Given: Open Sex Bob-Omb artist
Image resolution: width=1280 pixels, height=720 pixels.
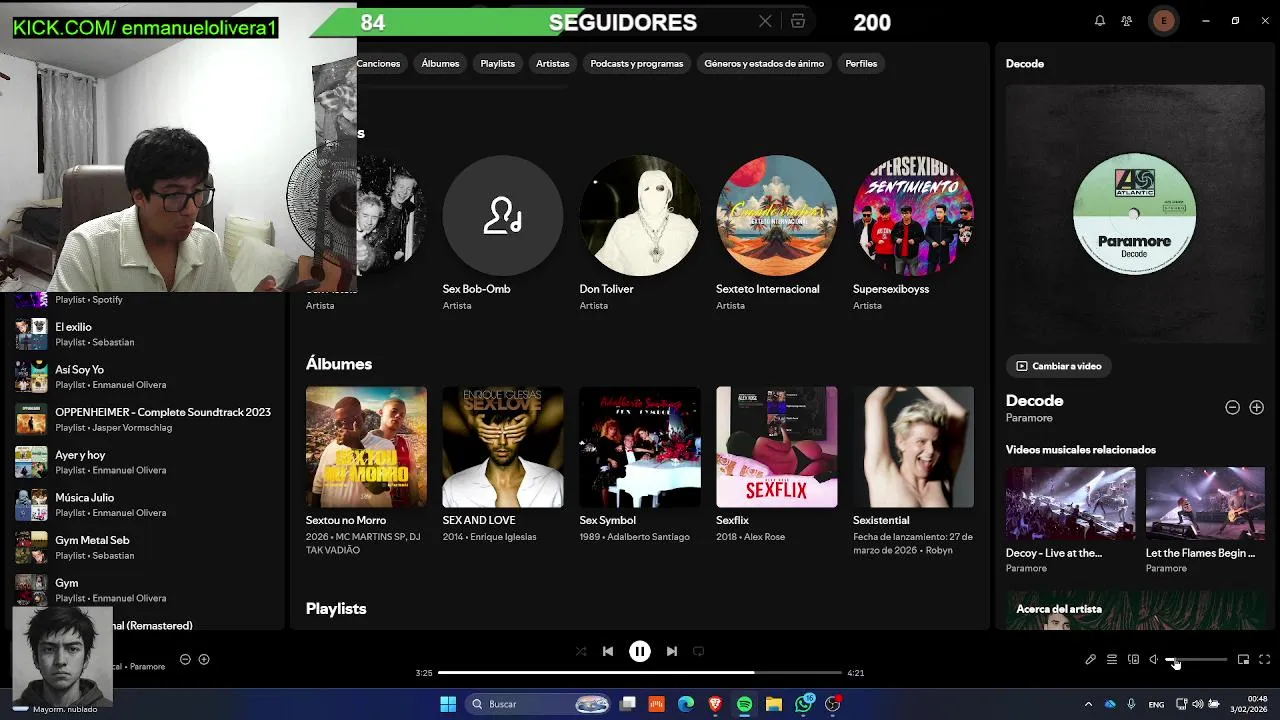Looking at the screenshot, I should coord(503,215).
